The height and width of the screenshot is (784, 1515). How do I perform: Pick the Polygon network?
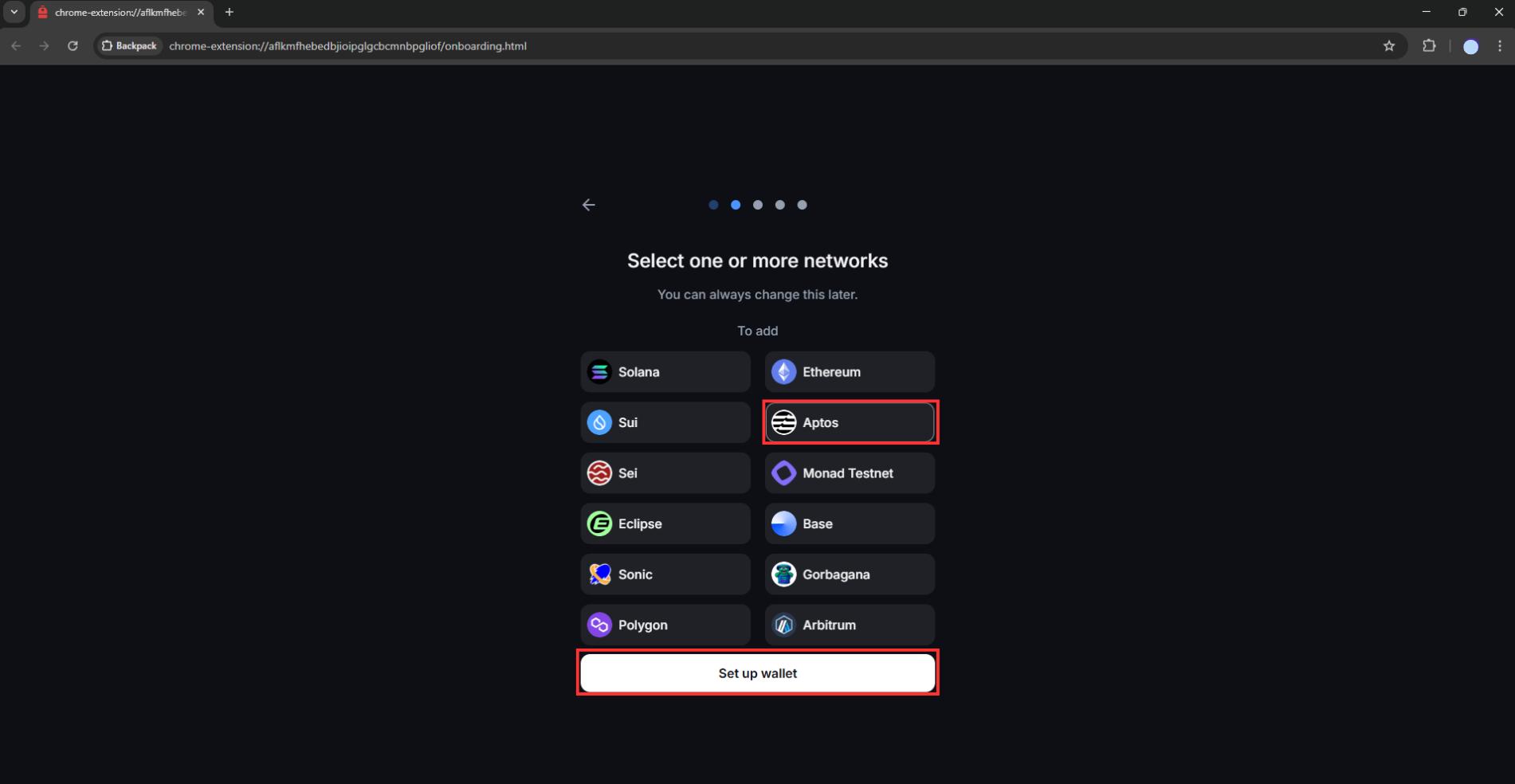(665, 625)
